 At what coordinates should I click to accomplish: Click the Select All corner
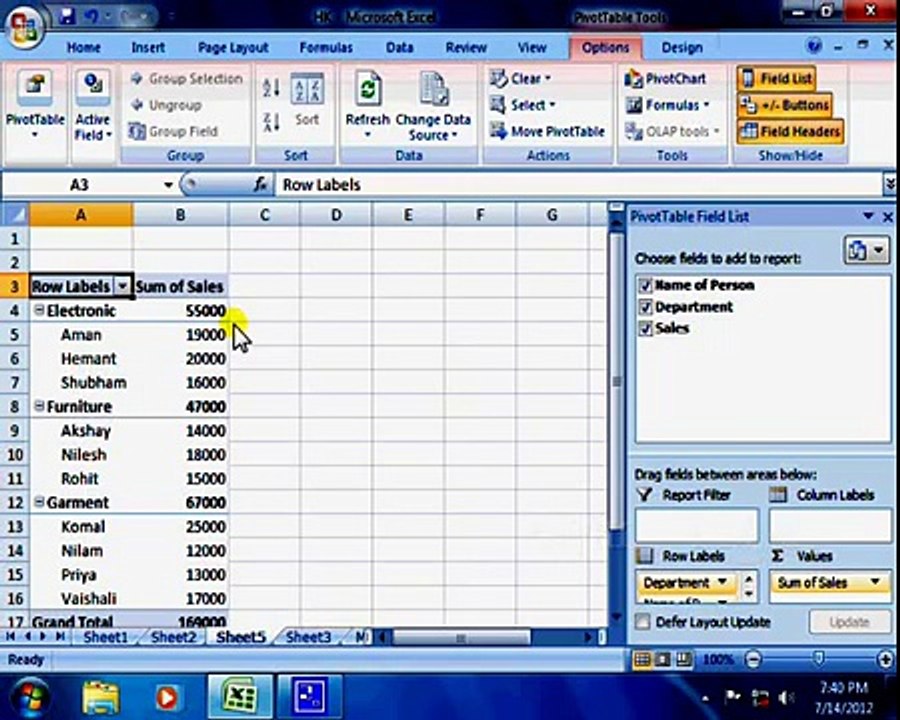[15, 215]
